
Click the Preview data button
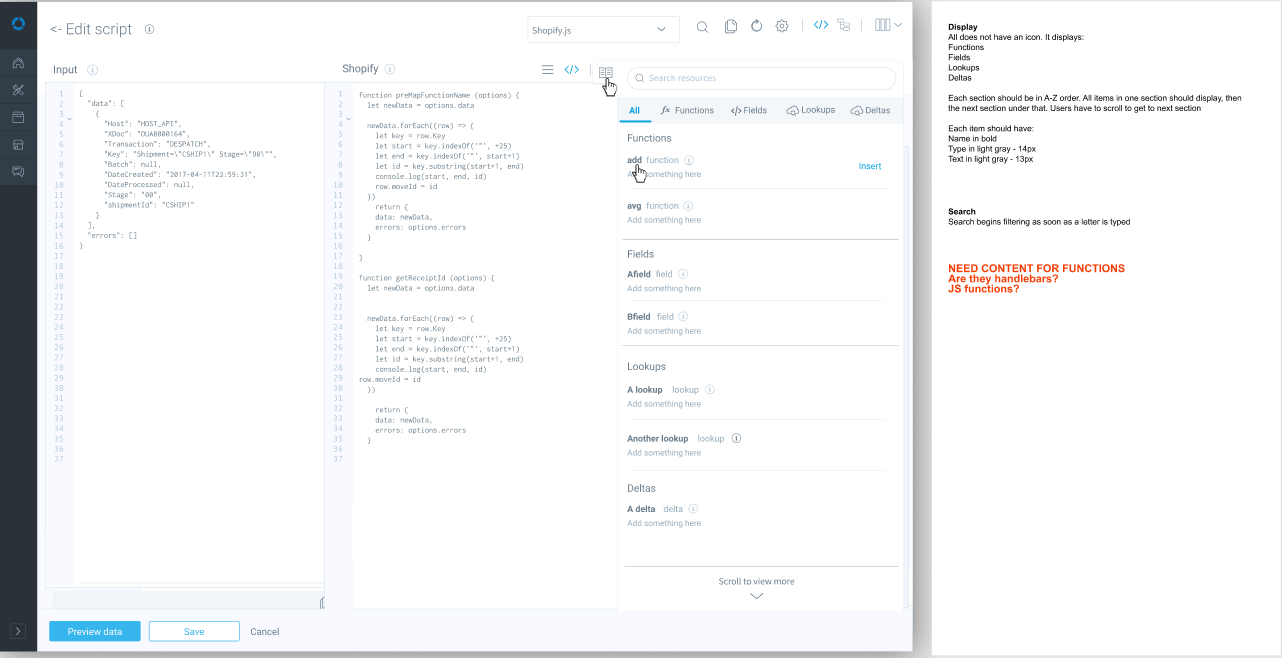click(x=94, y=631)
